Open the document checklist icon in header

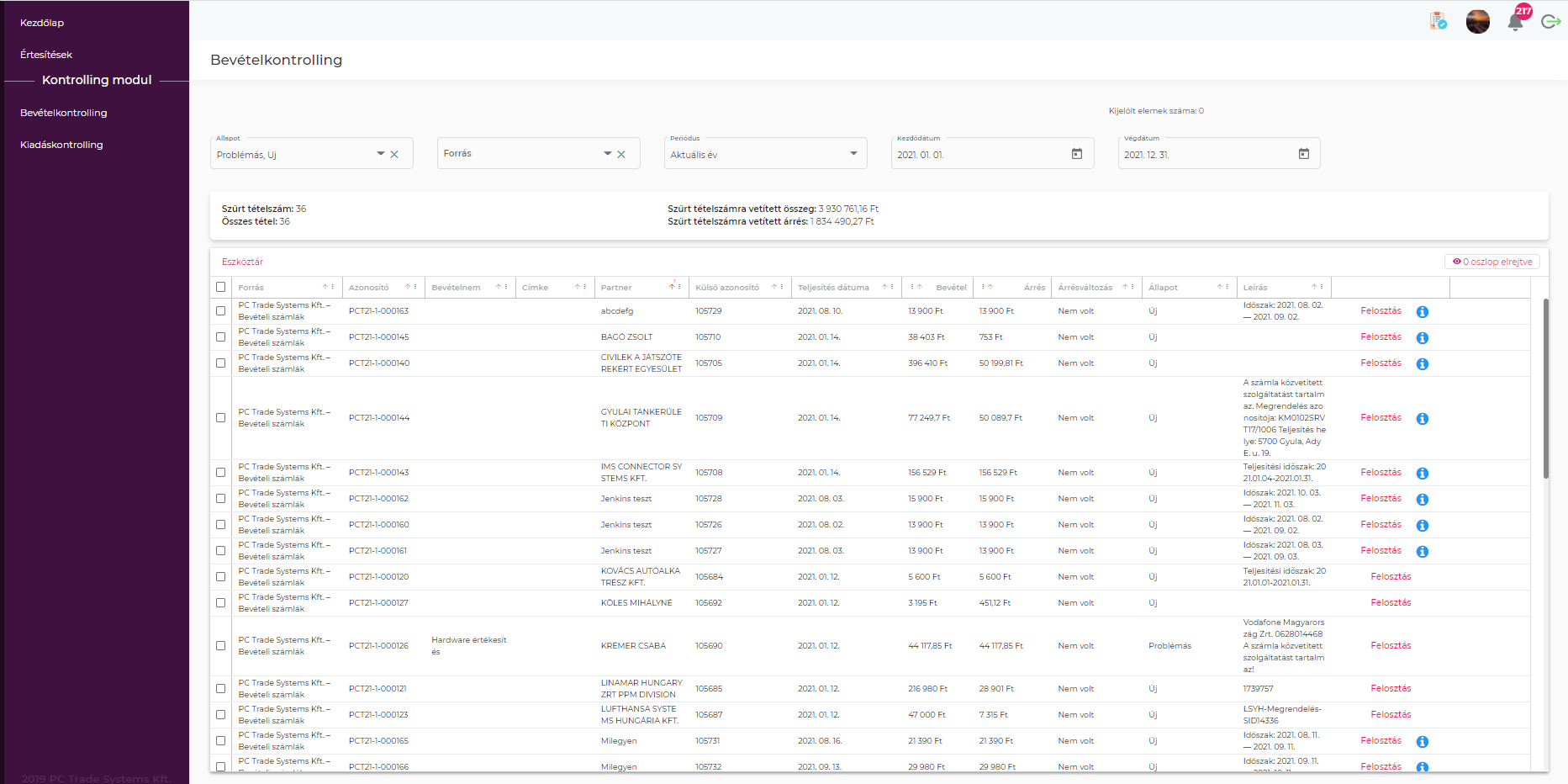click(1438, 21)
